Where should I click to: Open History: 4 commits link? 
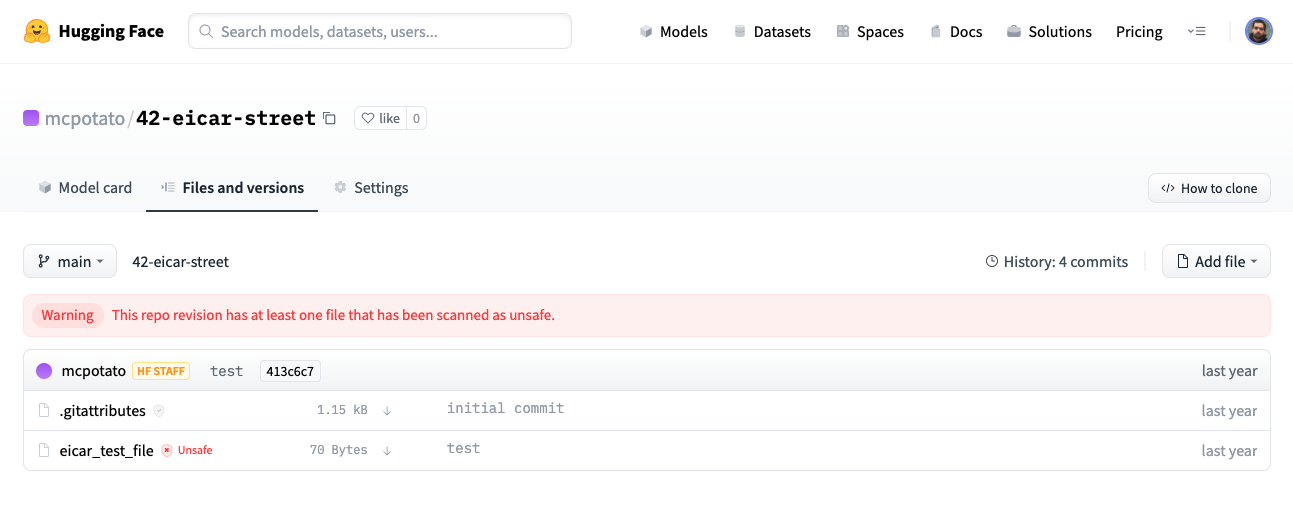(x=1057, y=261)
